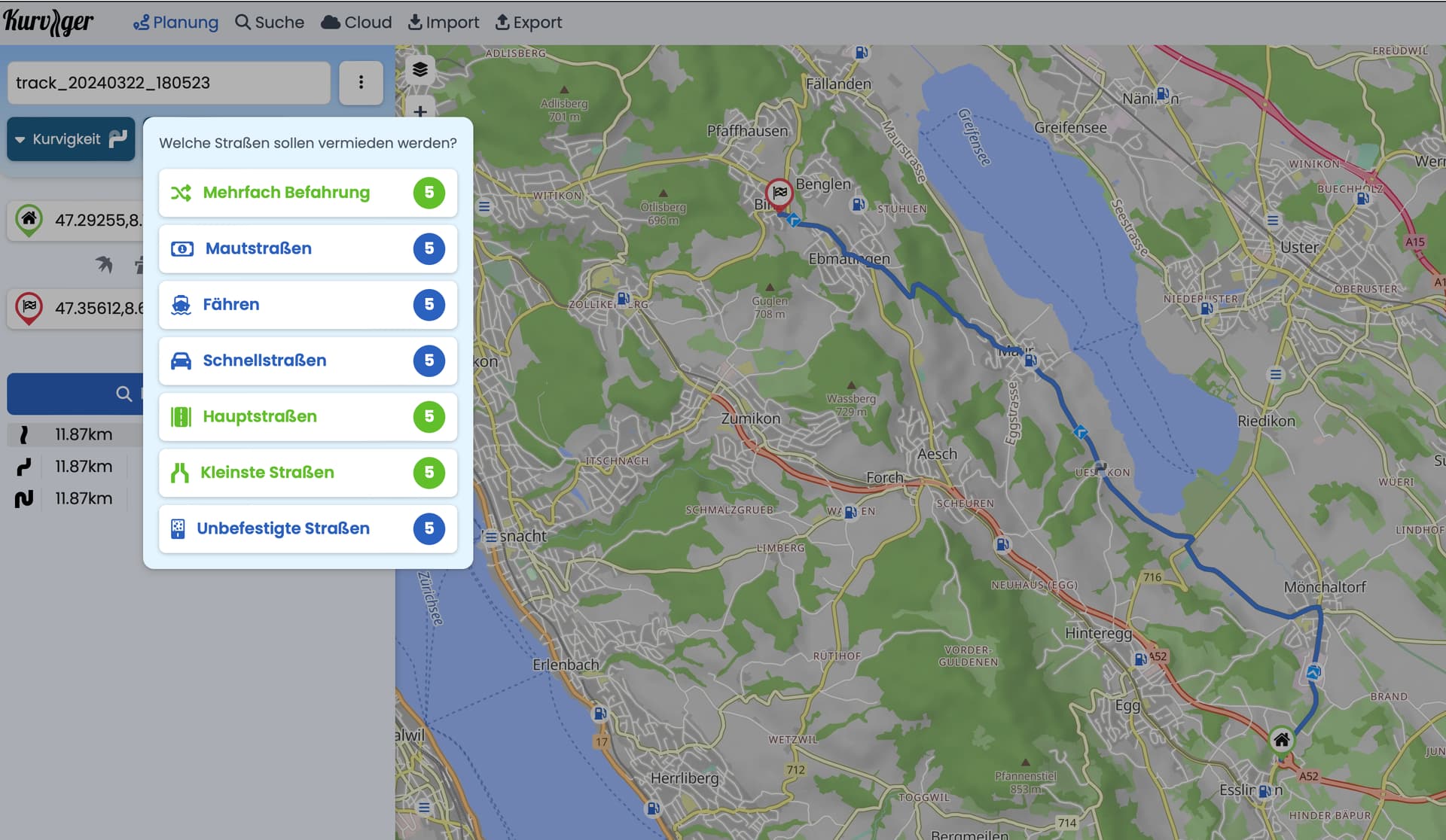Click the home start pin on map

click(1281, 739)
